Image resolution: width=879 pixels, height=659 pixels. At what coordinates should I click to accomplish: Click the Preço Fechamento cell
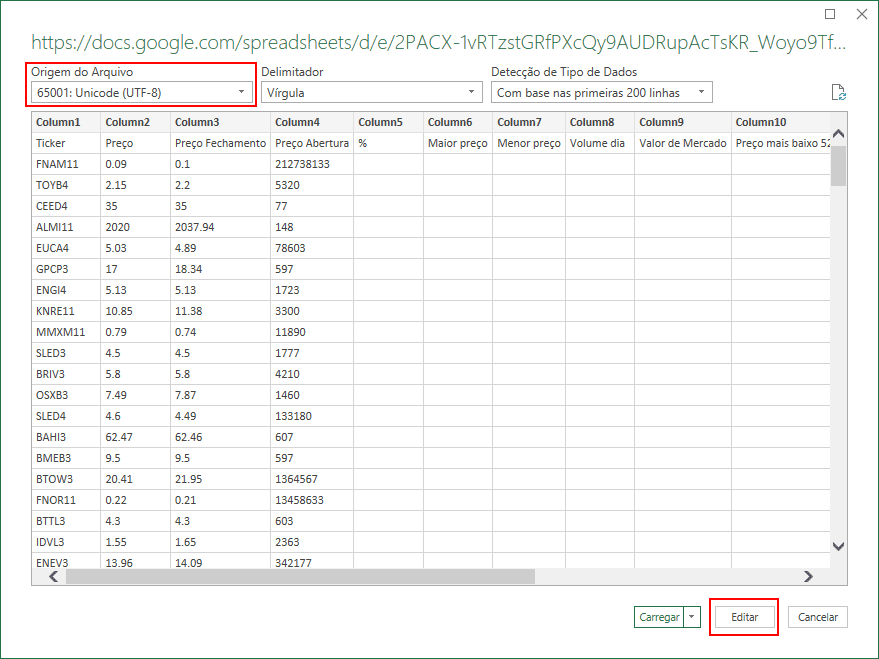coord(219,143)
